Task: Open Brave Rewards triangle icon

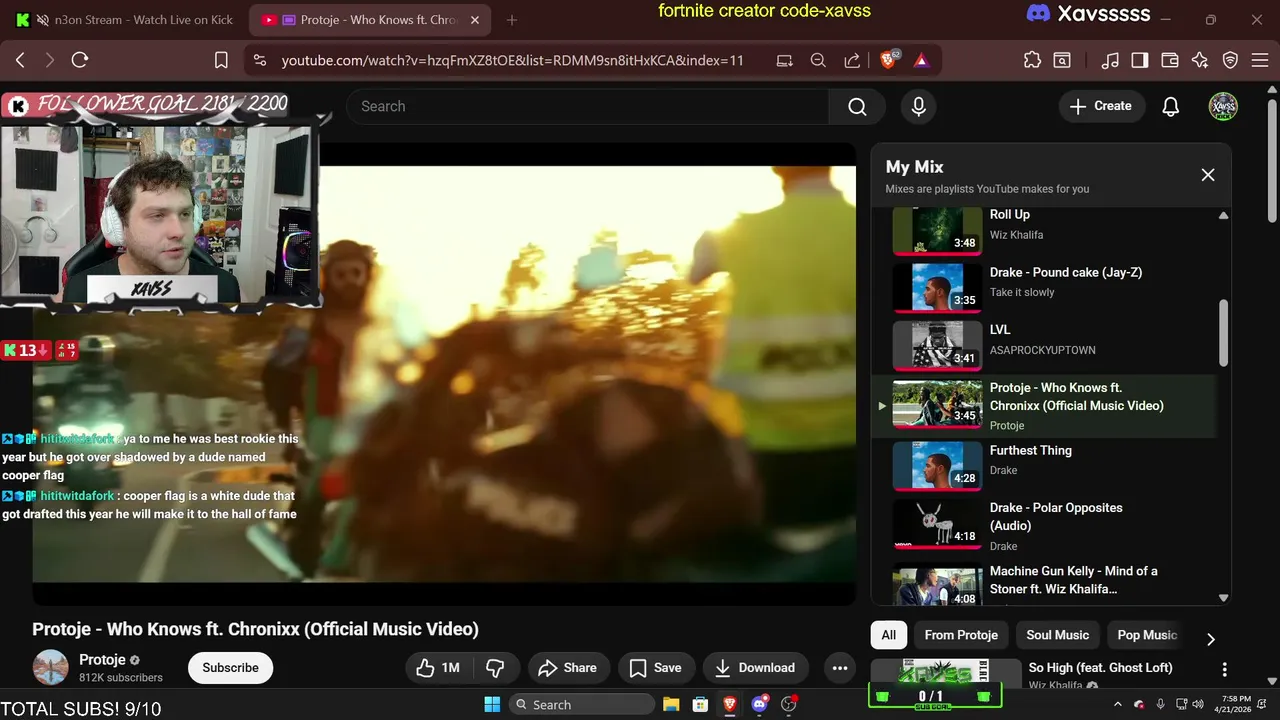Action: coord(921,60)
